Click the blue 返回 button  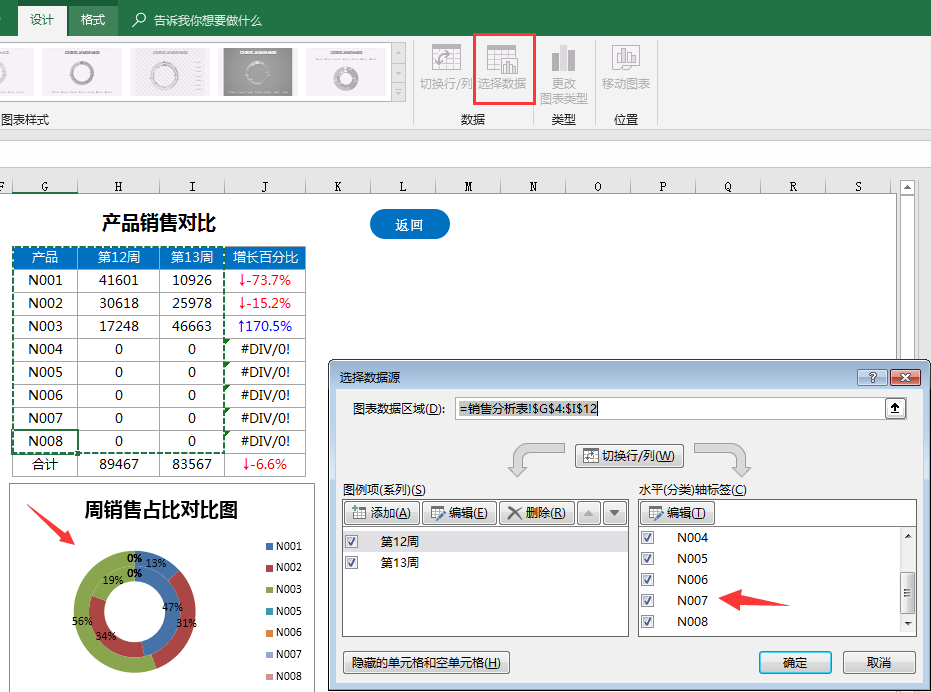[410, 224]
